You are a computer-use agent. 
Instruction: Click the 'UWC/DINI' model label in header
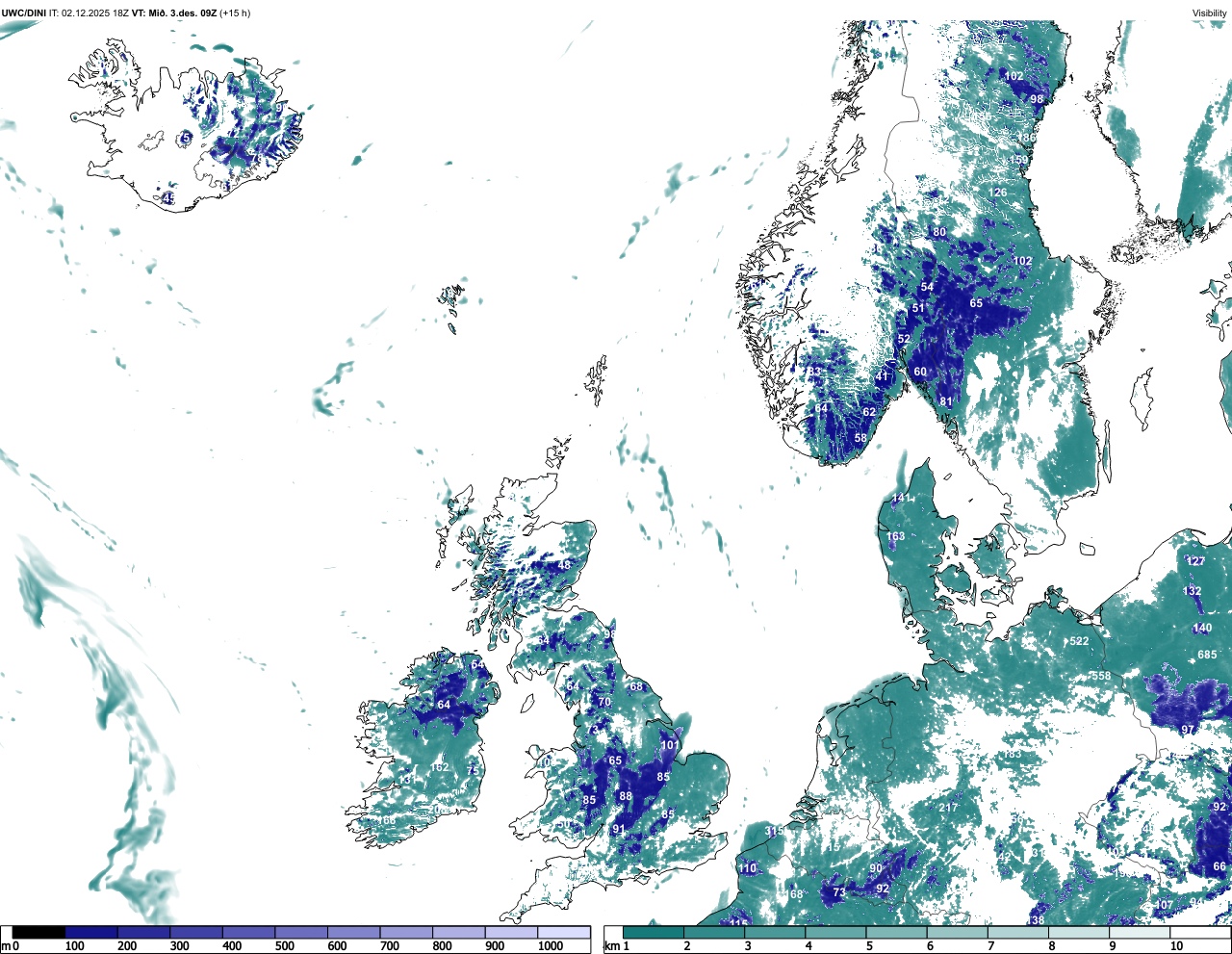24,13
